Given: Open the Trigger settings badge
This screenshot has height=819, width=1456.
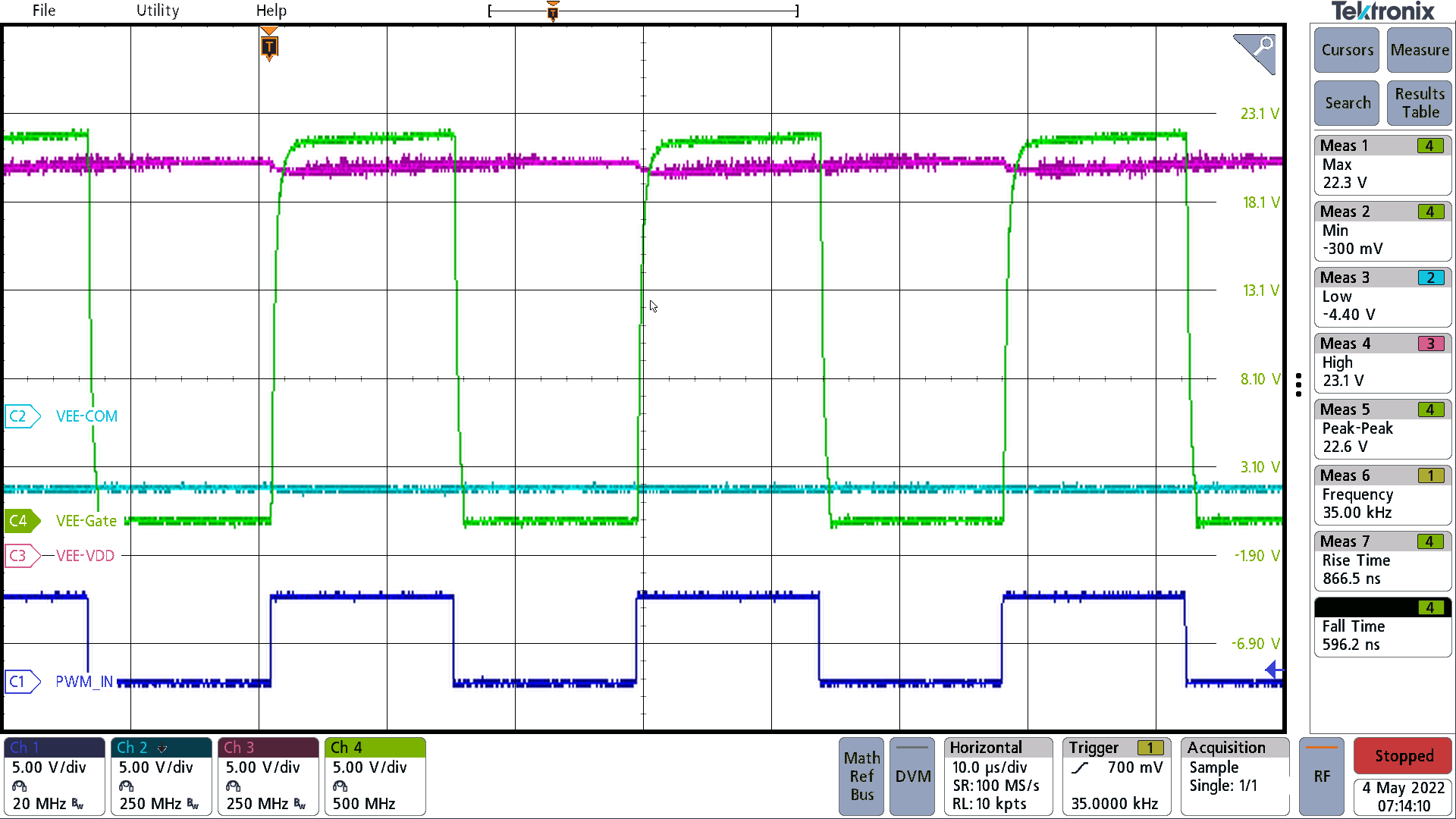Looking at the screenshot, I should (1115, 775).
